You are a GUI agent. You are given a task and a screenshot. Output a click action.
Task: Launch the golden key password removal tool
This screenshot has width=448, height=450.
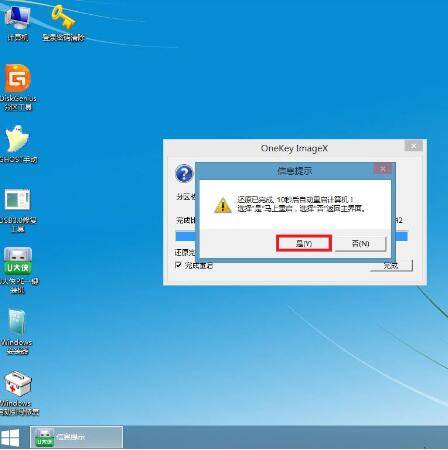coord(63,23)
